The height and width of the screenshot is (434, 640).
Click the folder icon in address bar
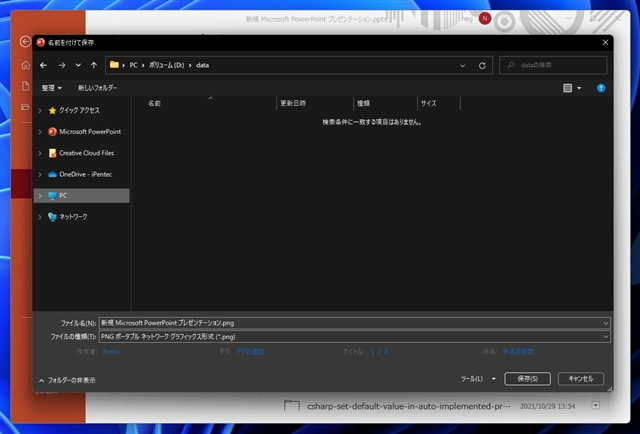[114, 65]
